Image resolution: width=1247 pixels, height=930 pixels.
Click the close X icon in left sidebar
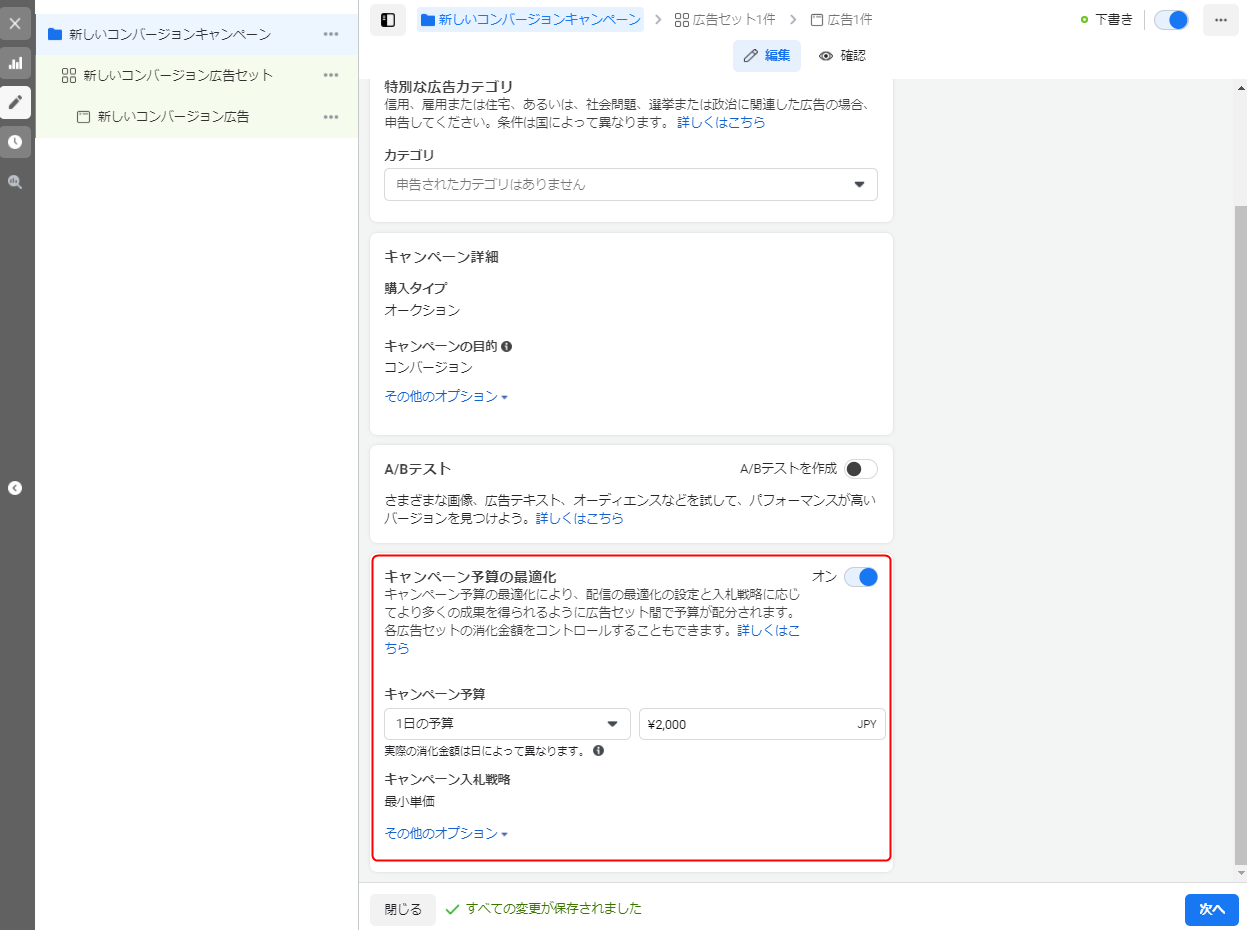(15, 23)
